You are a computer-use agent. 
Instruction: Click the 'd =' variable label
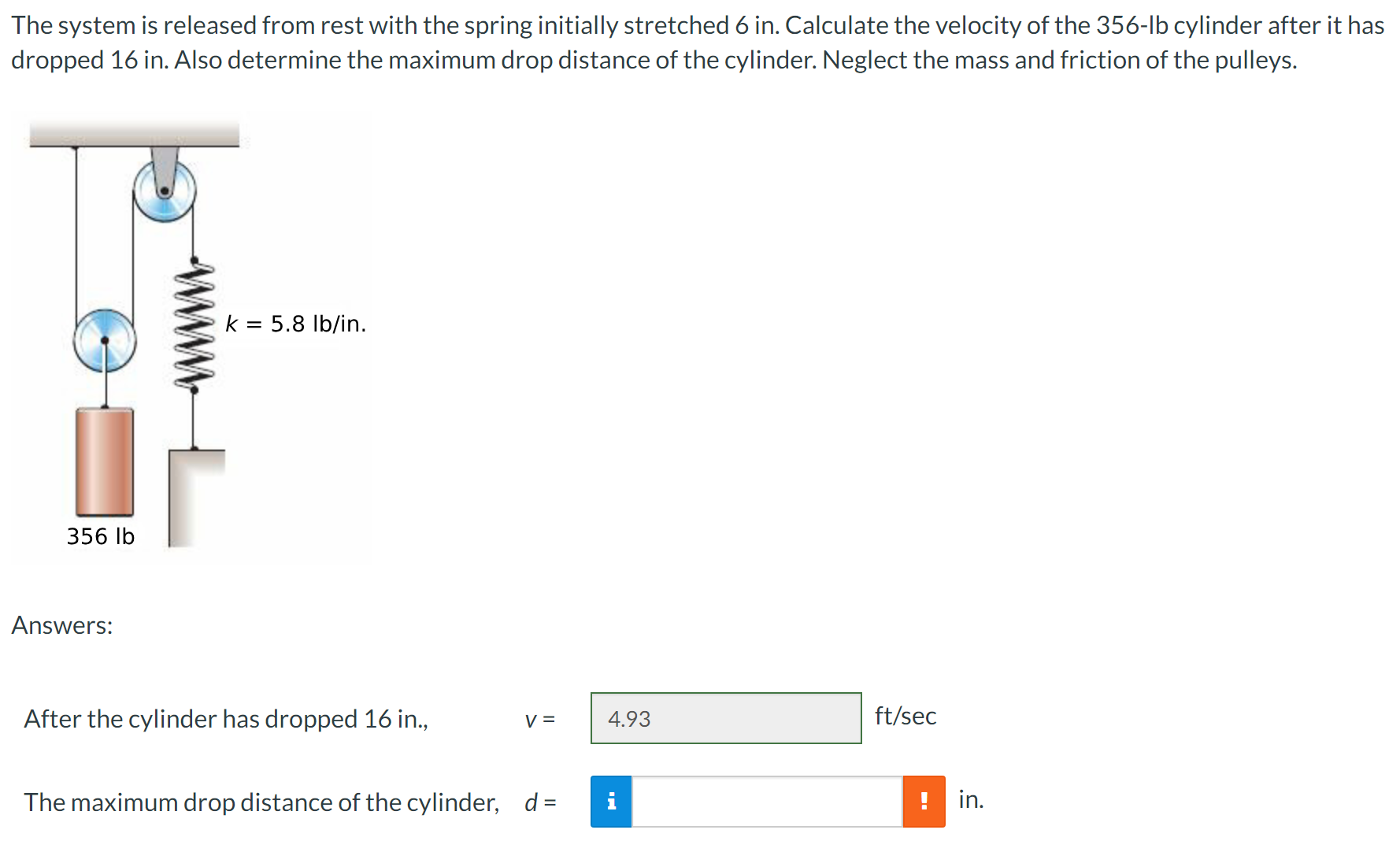(x=540, y=802)
